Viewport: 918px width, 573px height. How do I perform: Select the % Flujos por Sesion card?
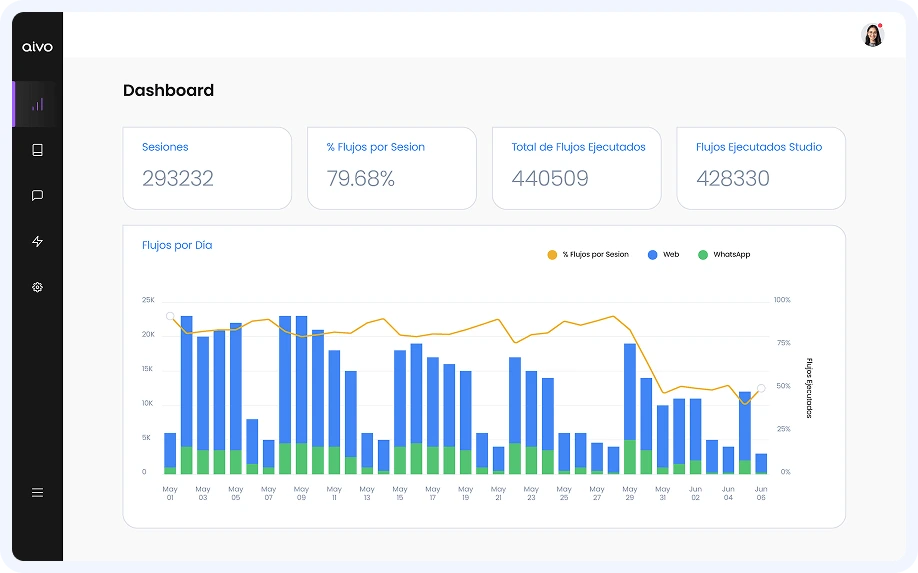pos(391,168)
